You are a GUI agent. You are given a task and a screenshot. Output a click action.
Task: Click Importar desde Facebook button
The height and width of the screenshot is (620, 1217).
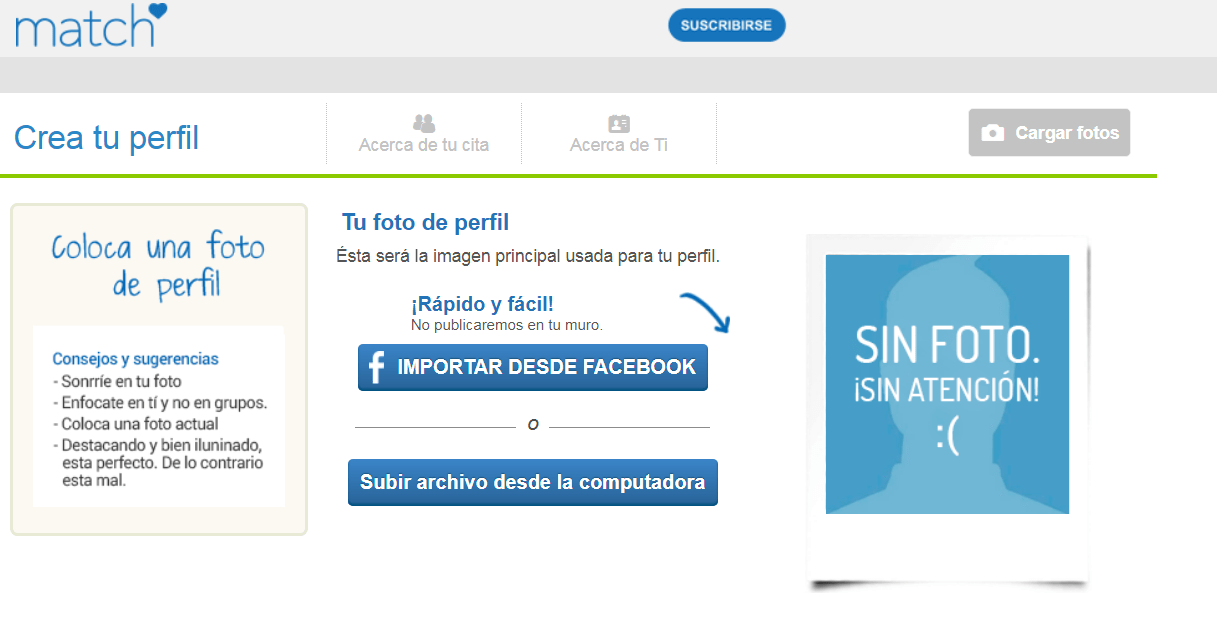(x=533, y=367)
